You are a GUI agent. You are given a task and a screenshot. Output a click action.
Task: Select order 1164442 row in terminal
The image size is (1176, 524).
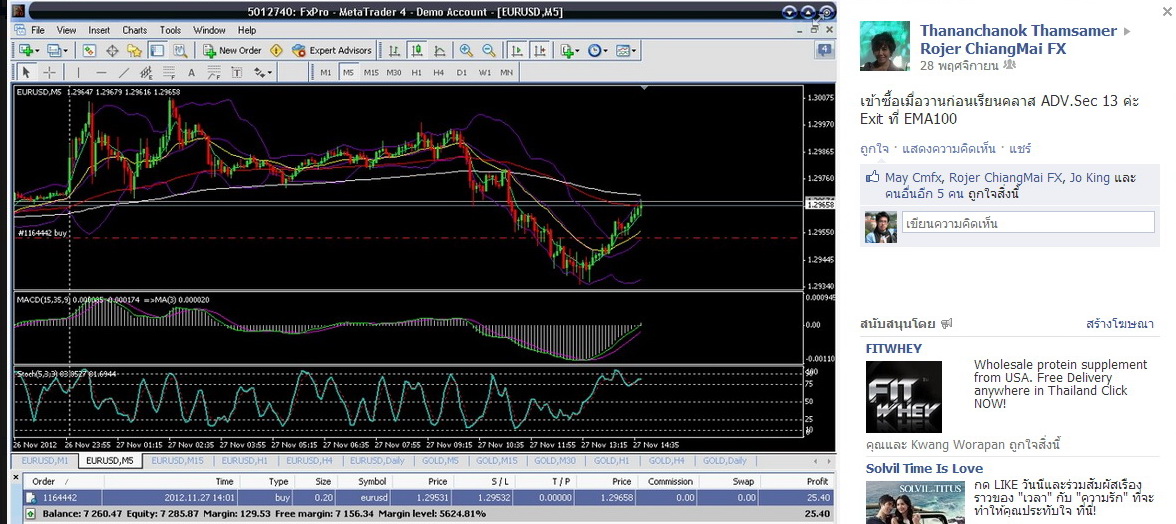(x=428, y=497)
